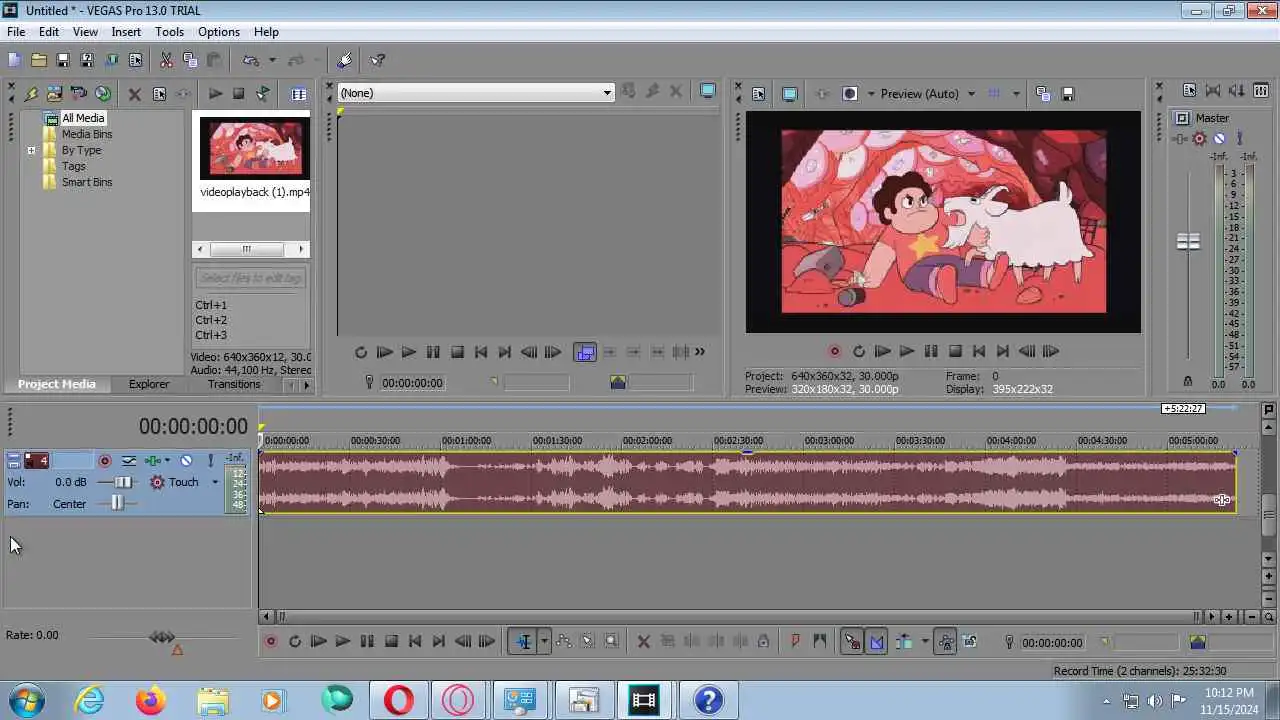1280x720 pixels.
Task: Import media into the Project Media panel
Action: tap(54, 93)
